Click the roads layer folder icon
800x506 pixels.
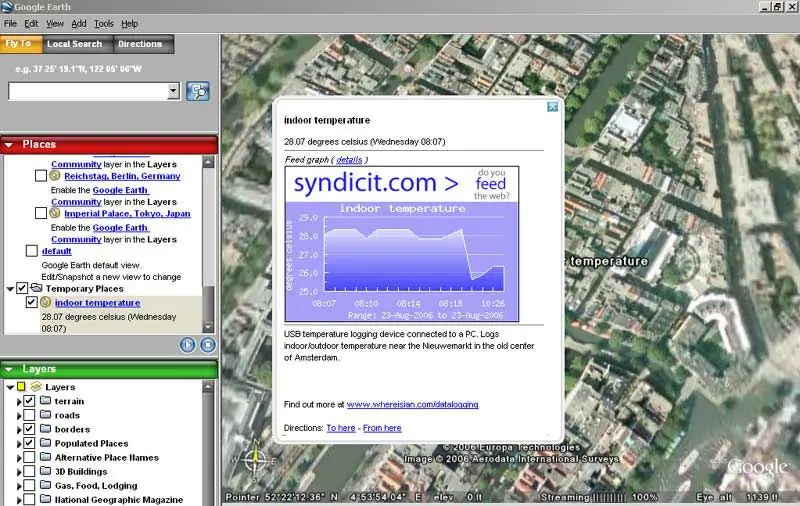[45, 415]
